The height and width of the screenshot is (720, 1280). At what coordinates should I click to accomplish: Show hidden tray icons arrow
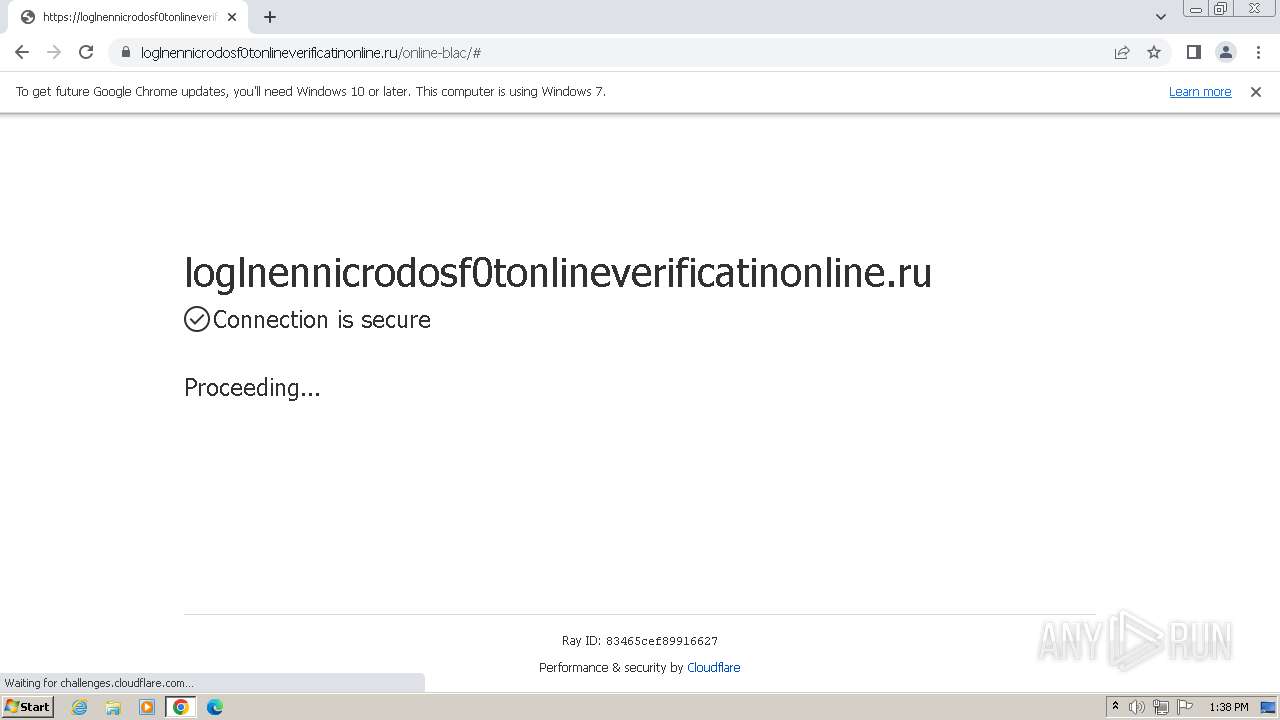pyautogui.click(x=1115, y=707)
